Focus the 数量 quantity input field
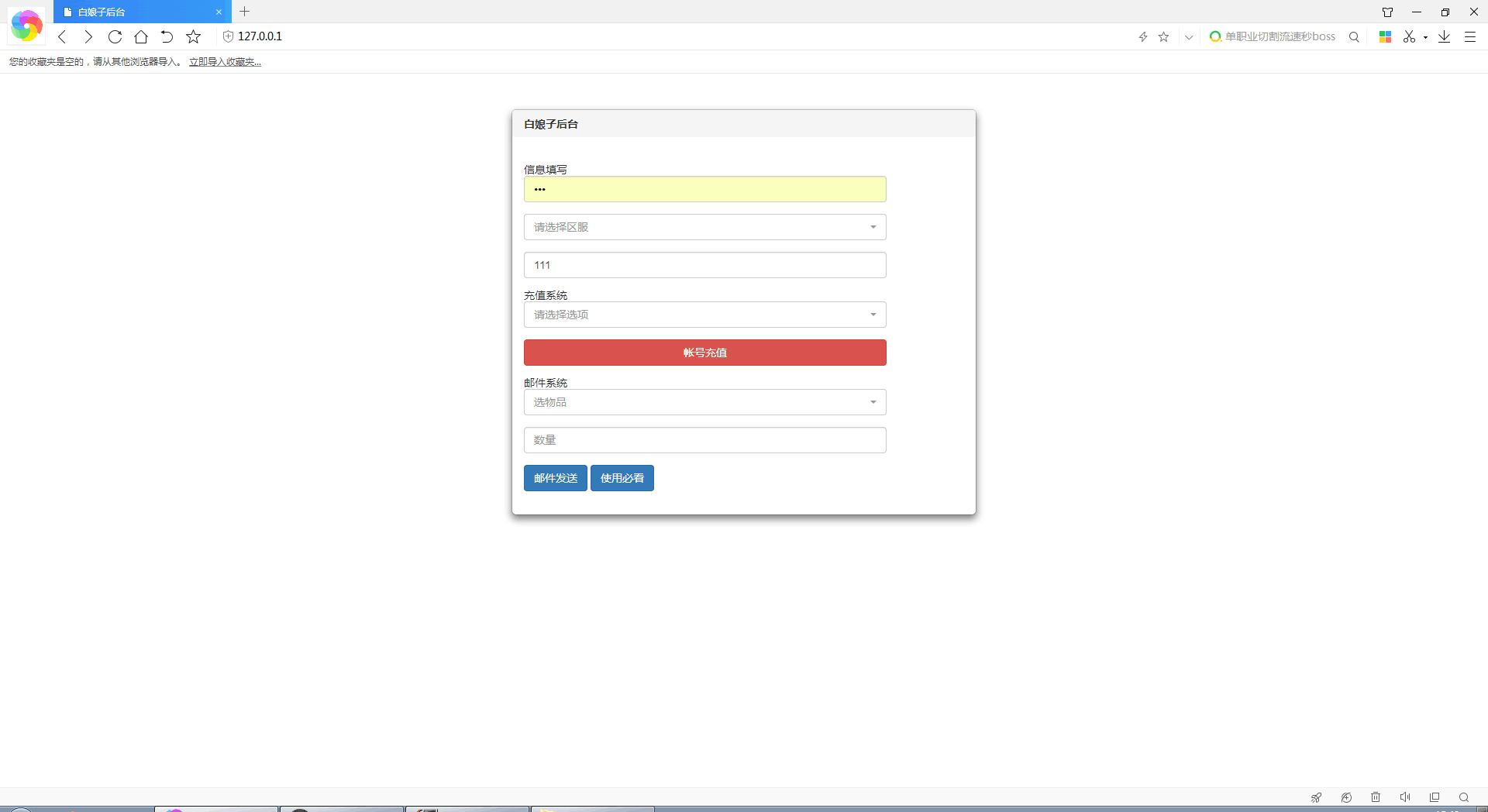This screenshot has width=1488, height=812. click(x=704, y=440)
